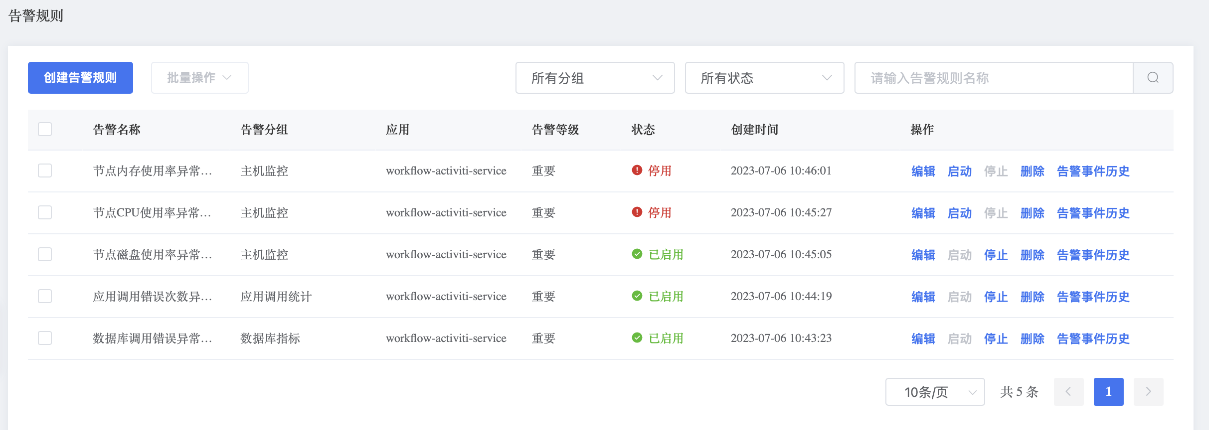Focus the alert rule name search field

tap(993, 78)
